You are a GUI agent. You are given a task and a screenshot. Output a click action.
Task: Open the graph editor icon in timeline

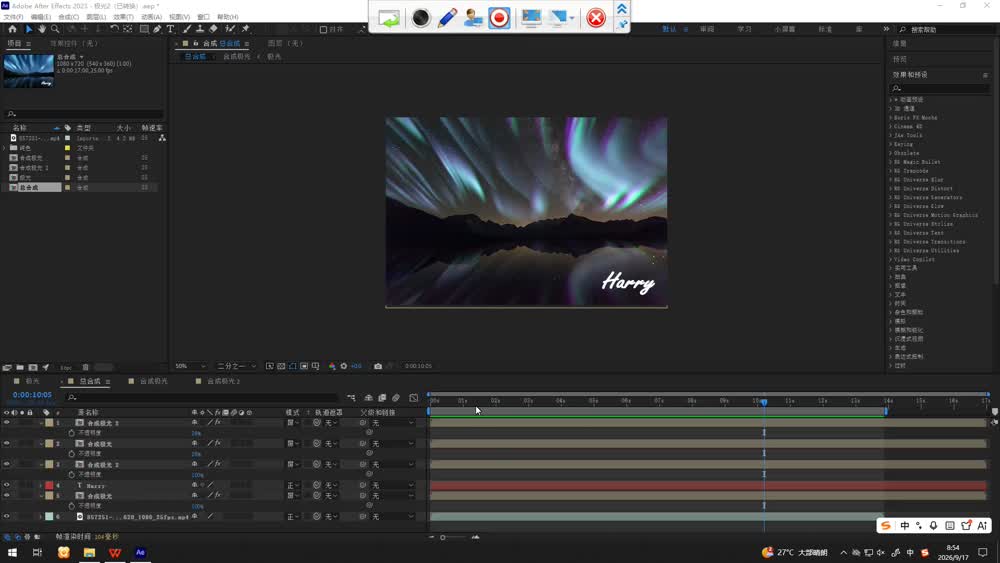click(413, 398)
